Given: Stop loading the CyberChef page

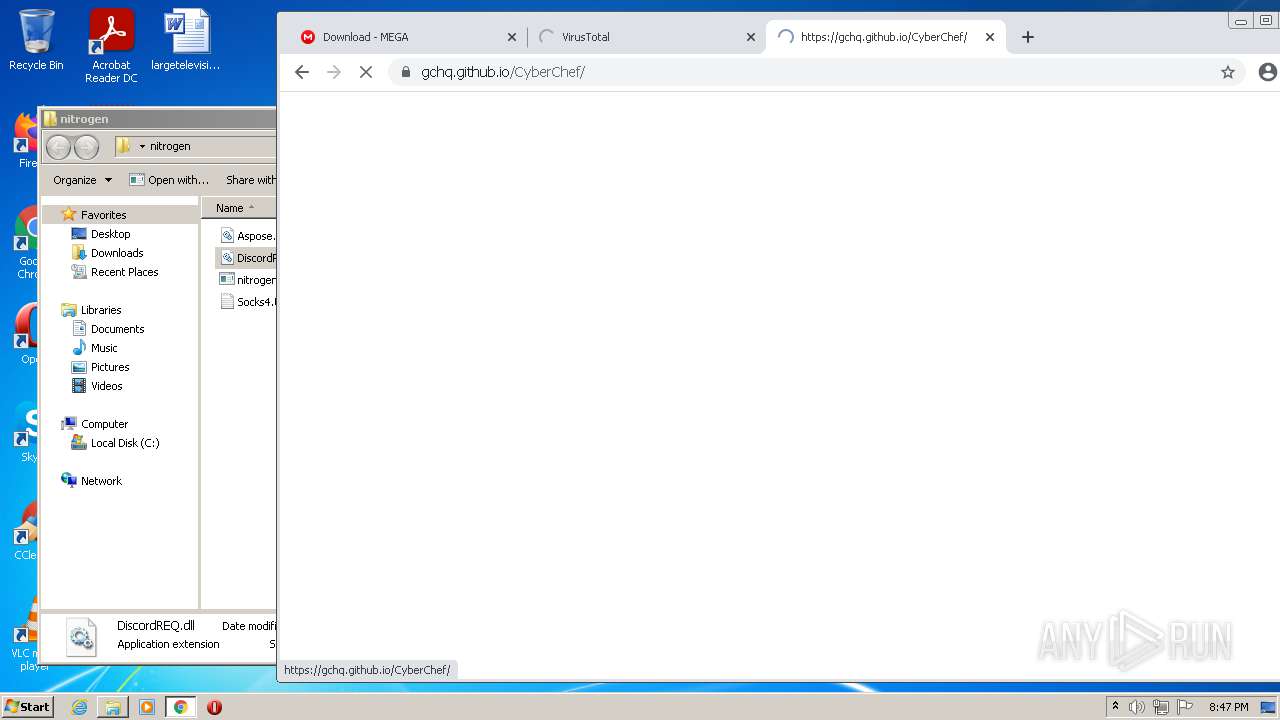Looking at the screenshot, I should click(366, 72).
